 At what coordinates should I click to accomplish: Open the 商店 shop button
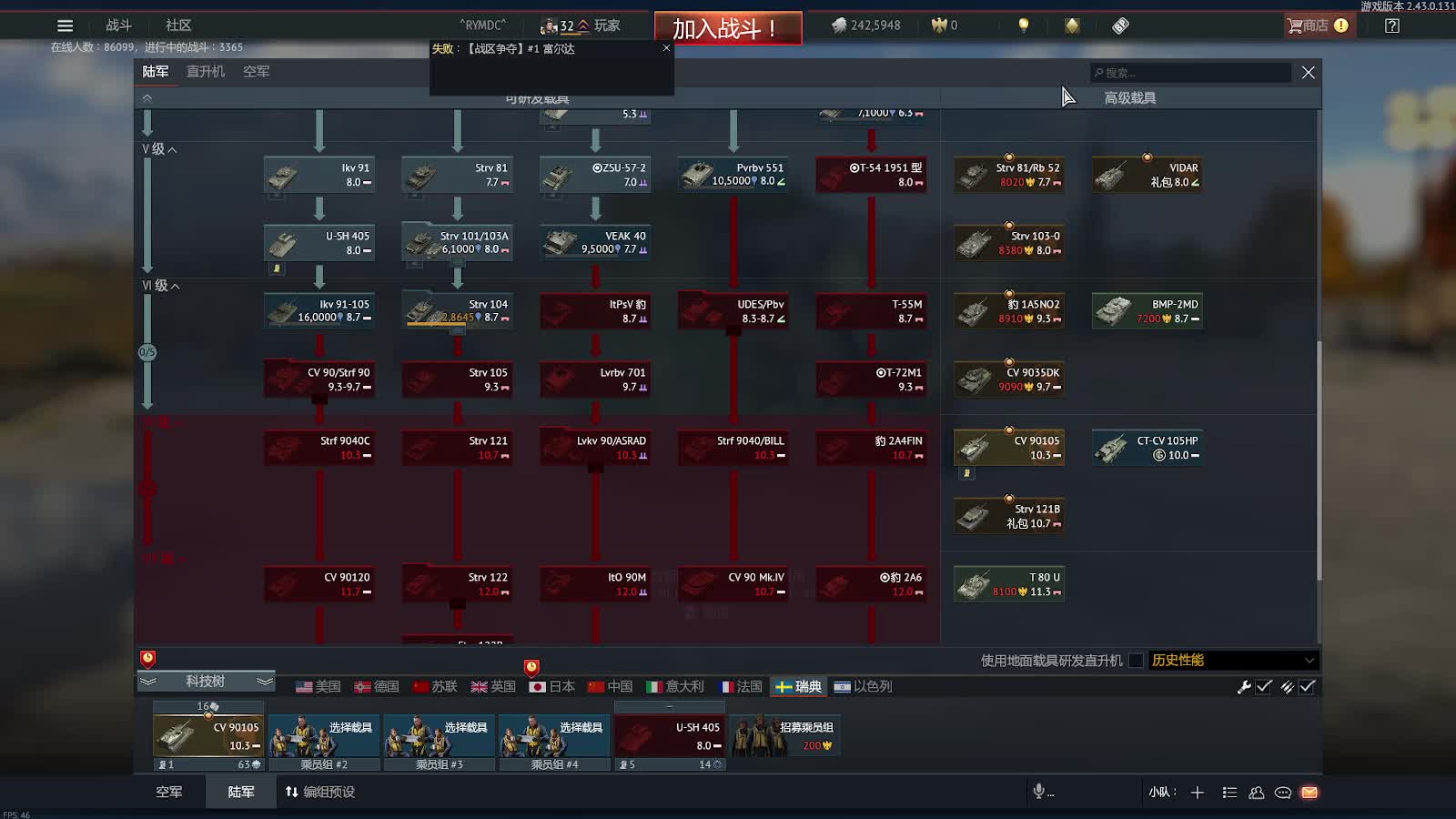(x=1317, y=25)
